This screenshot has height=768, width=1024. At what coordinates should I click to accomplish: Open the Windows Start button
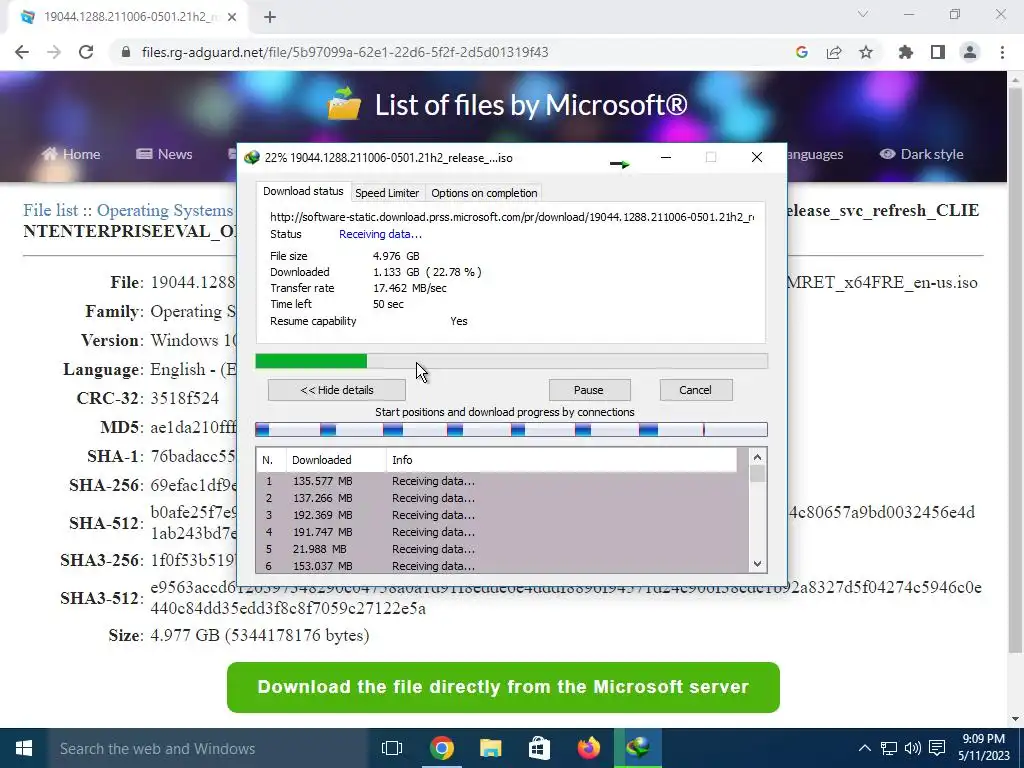coord(24,748)
